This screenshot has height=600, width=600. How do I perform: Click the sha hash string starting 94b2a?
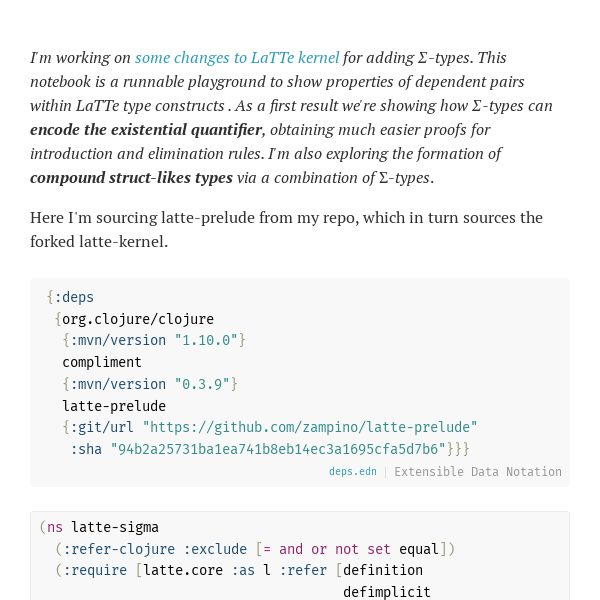pyautogui.click(x=278, y=449)
